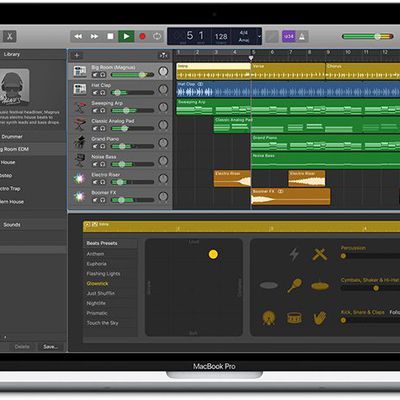
Task: Mute the Big Room (Magnus) track
Action: pyautogui.click(x=95, y=75)
